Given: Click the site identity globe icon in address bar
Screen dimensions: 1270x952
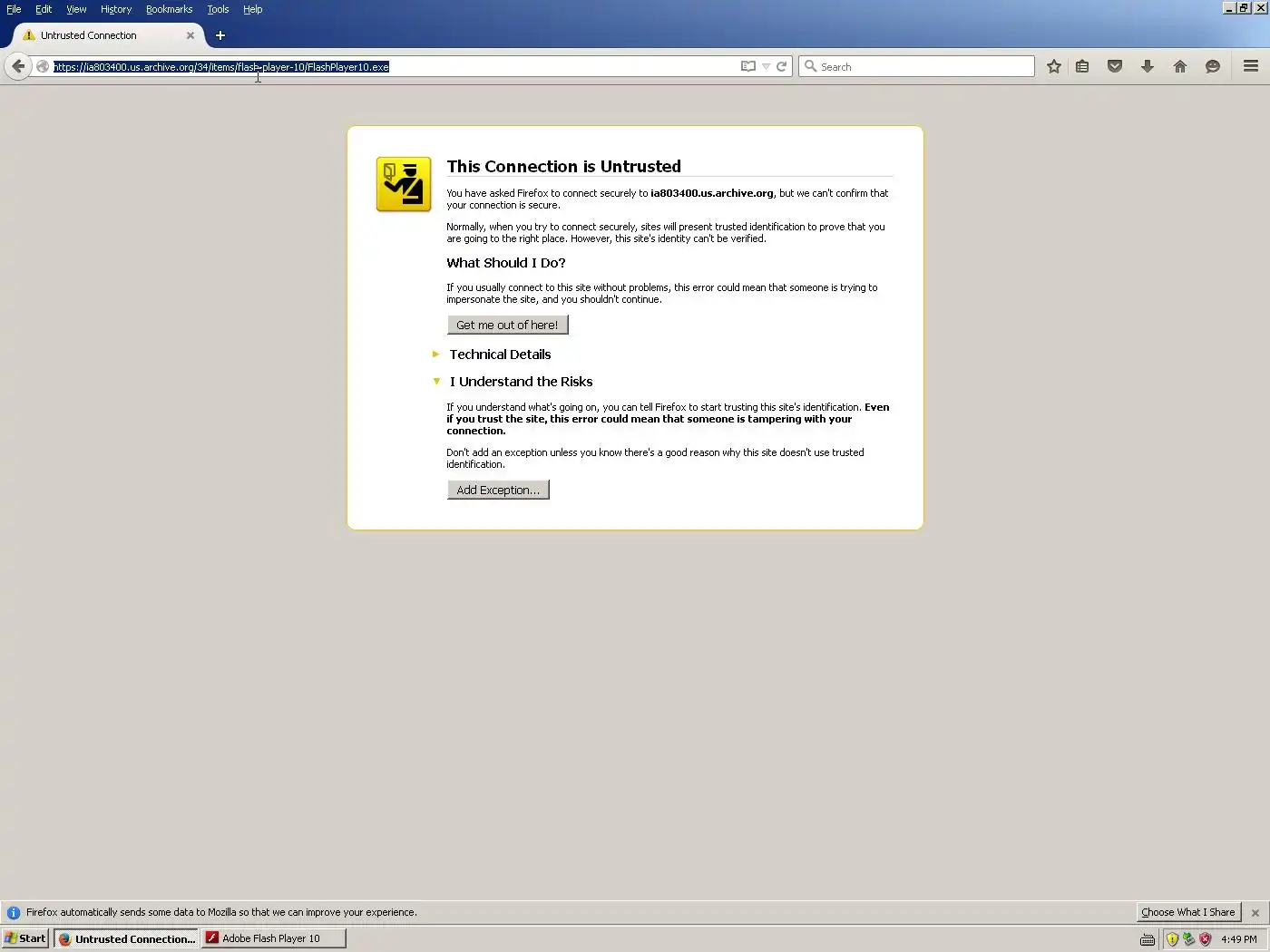Looking at the screenshot, I should tap(43, 66).
